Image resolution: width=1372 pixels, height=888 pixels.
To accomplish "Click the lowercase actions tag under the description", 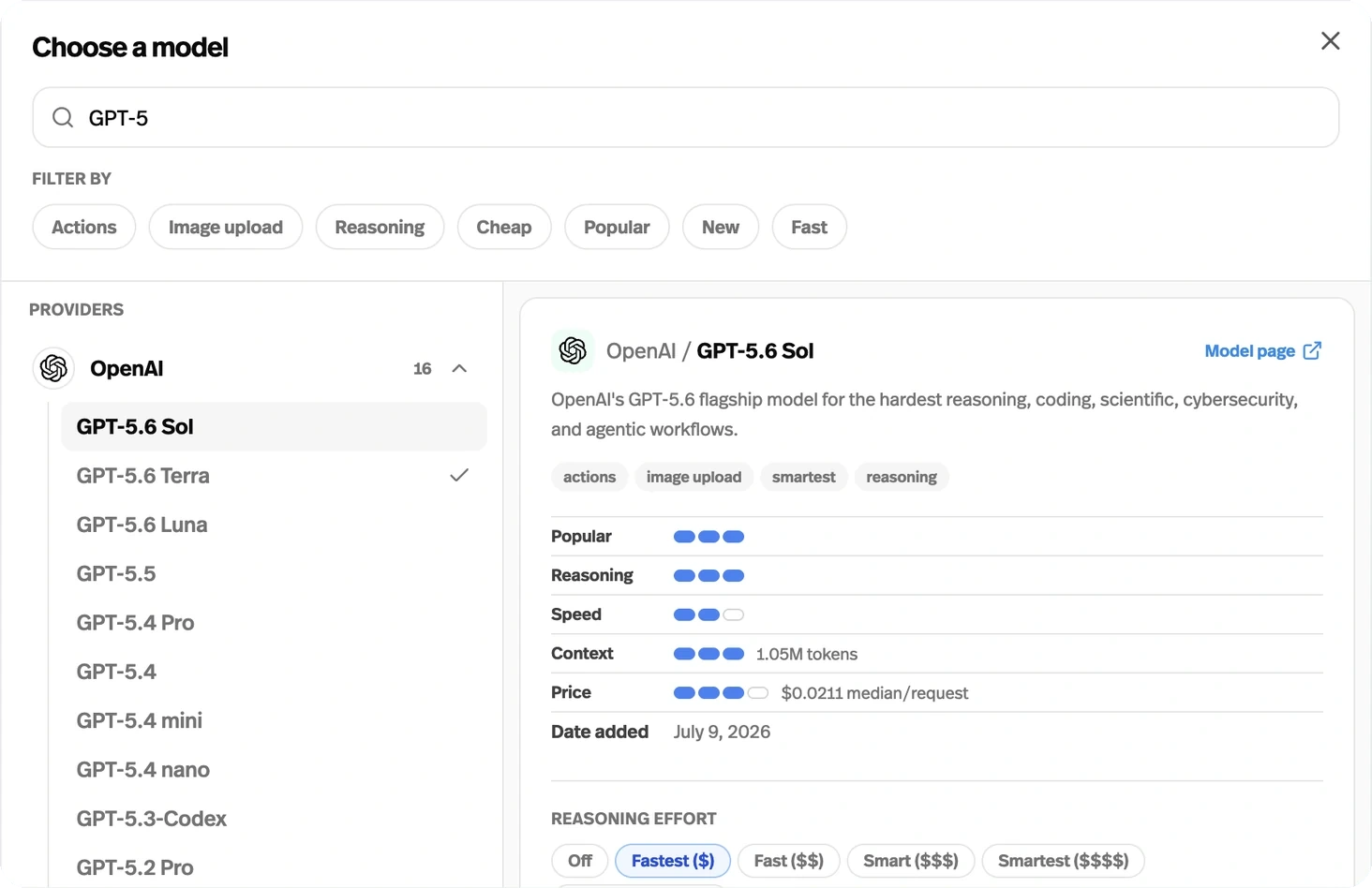I will [589, 477].
